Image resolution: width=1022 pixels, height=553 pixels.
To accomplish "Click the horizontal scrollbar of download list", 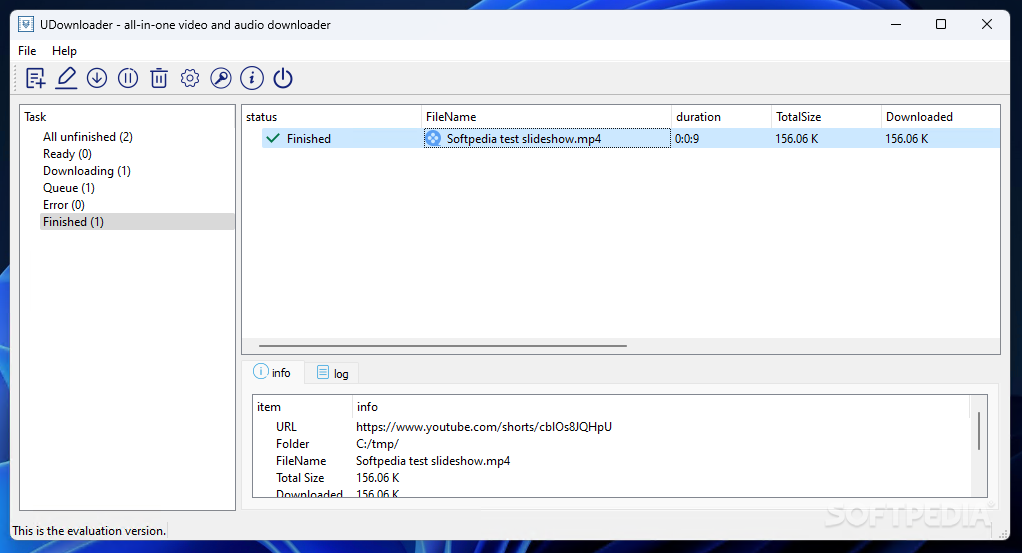I will pyautogui.click(x=443, y=346).
